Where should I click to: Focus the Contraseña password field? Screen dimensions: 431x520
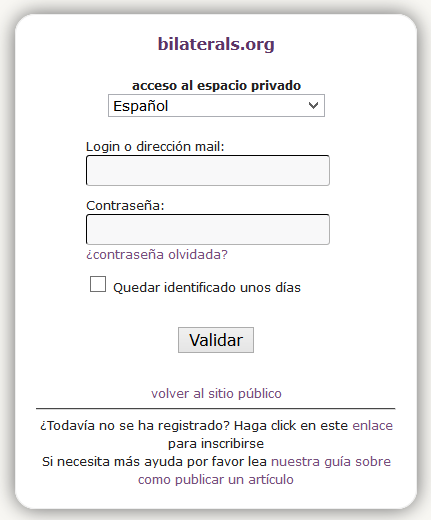click(x=208, y=229)
